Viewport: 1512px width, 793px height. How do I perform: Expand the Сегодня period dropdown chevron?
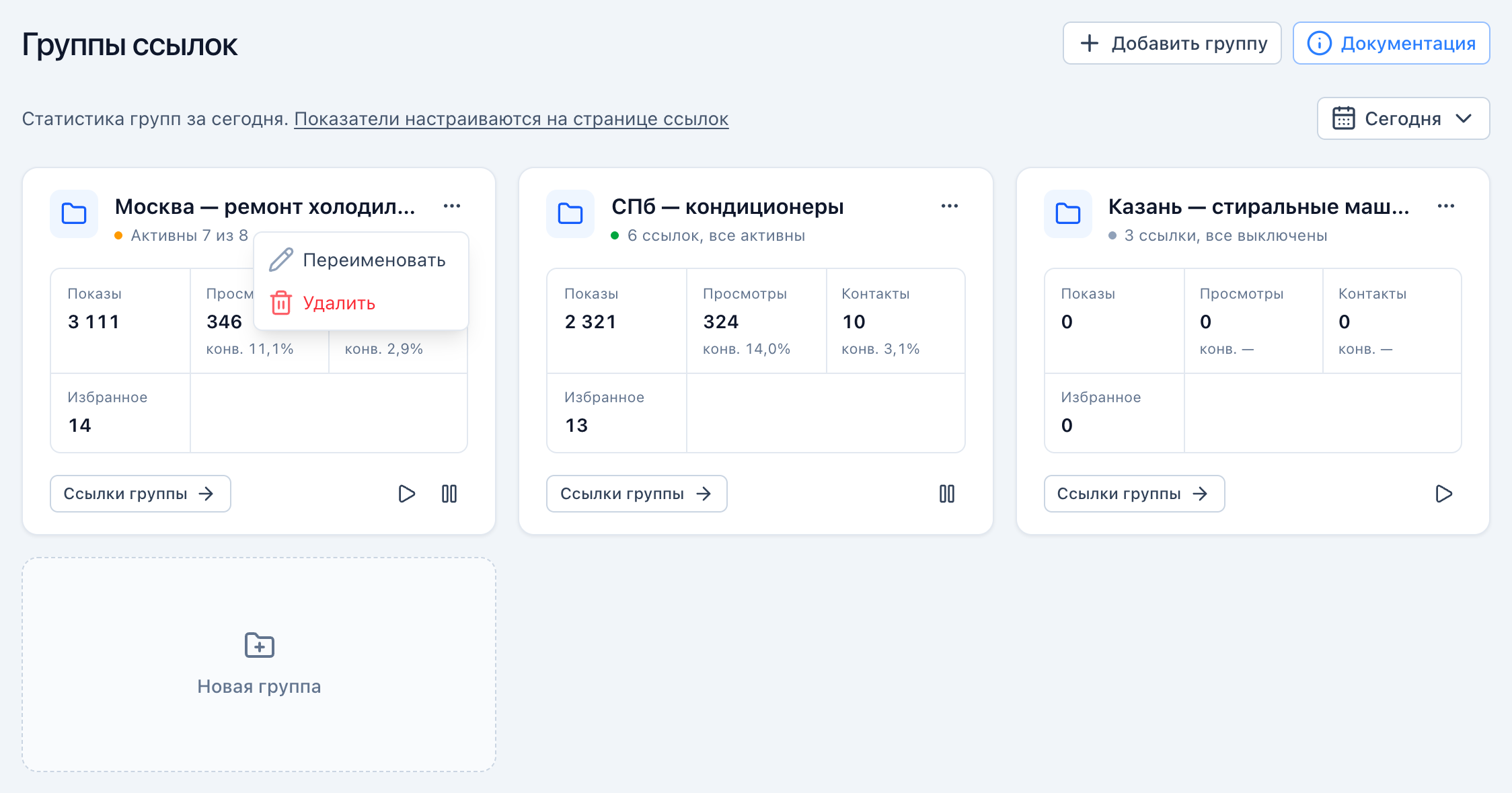click(x=1464, y=118)
